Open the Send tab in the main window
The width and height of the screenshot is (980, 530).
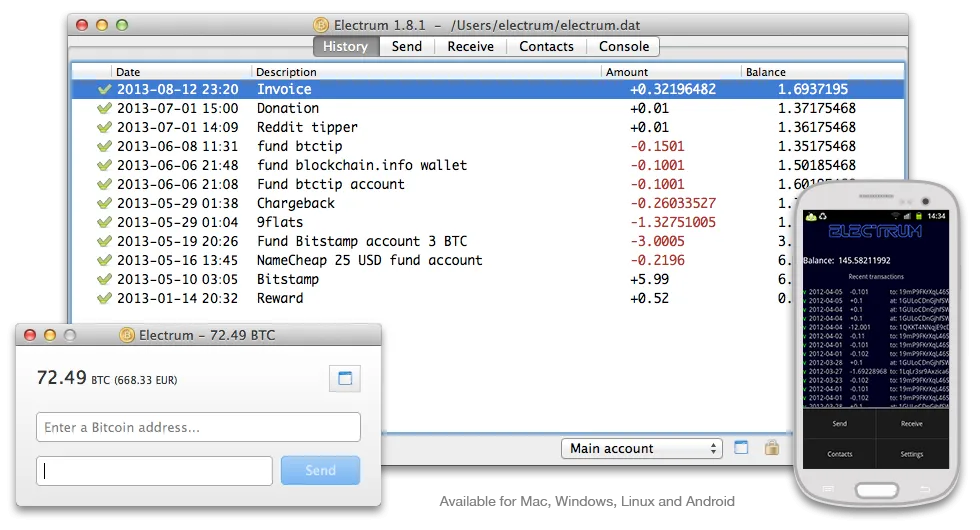[407, 46]
